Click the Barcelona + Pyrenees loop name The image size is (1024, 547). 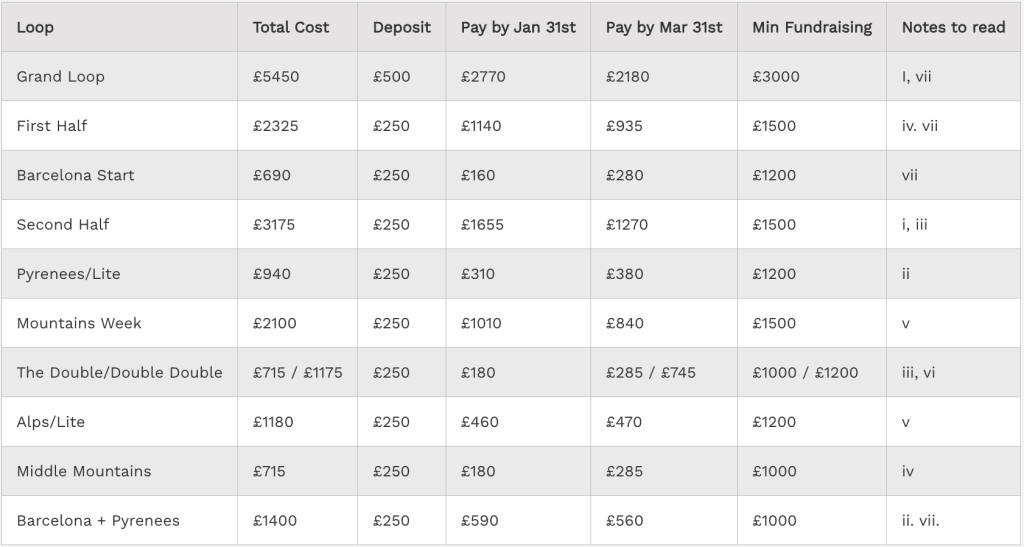(x=98, y=521)
